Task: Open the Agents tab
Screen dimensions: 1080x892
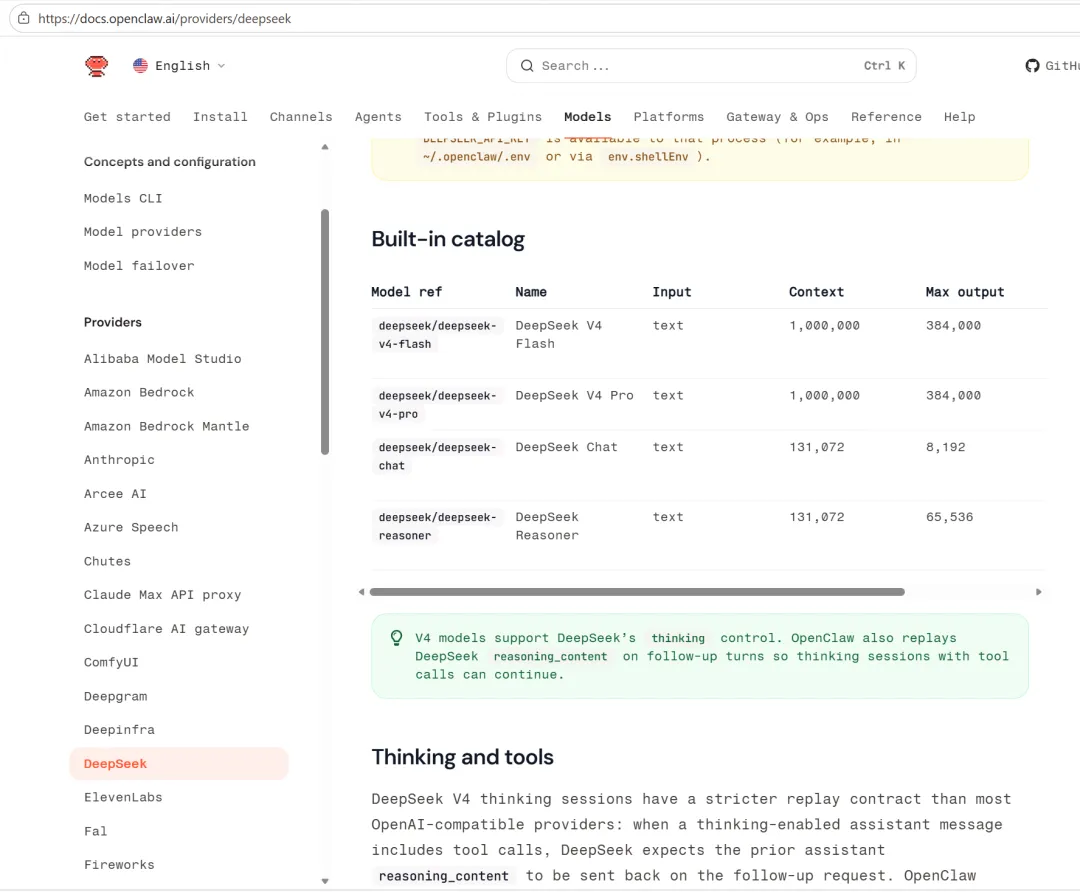Action: coord(378,116)
